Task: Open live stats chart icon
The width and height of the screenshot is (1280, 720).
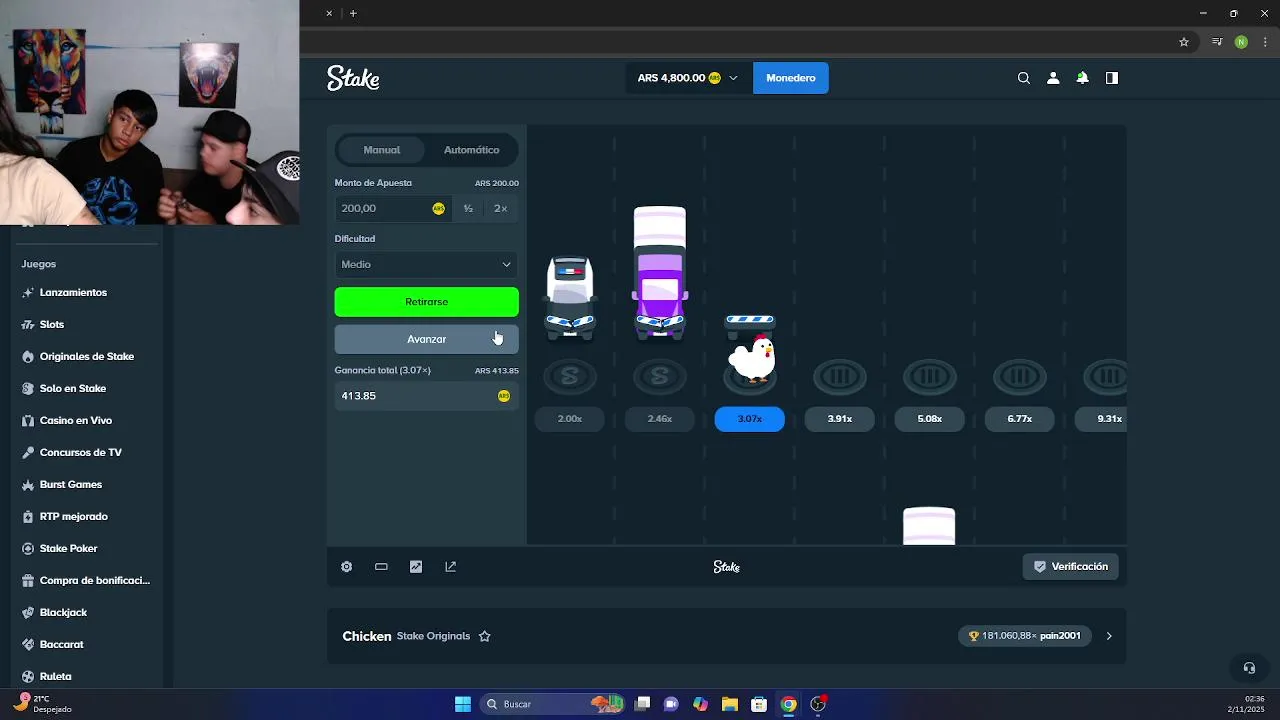Action: (x=416, y=567)
